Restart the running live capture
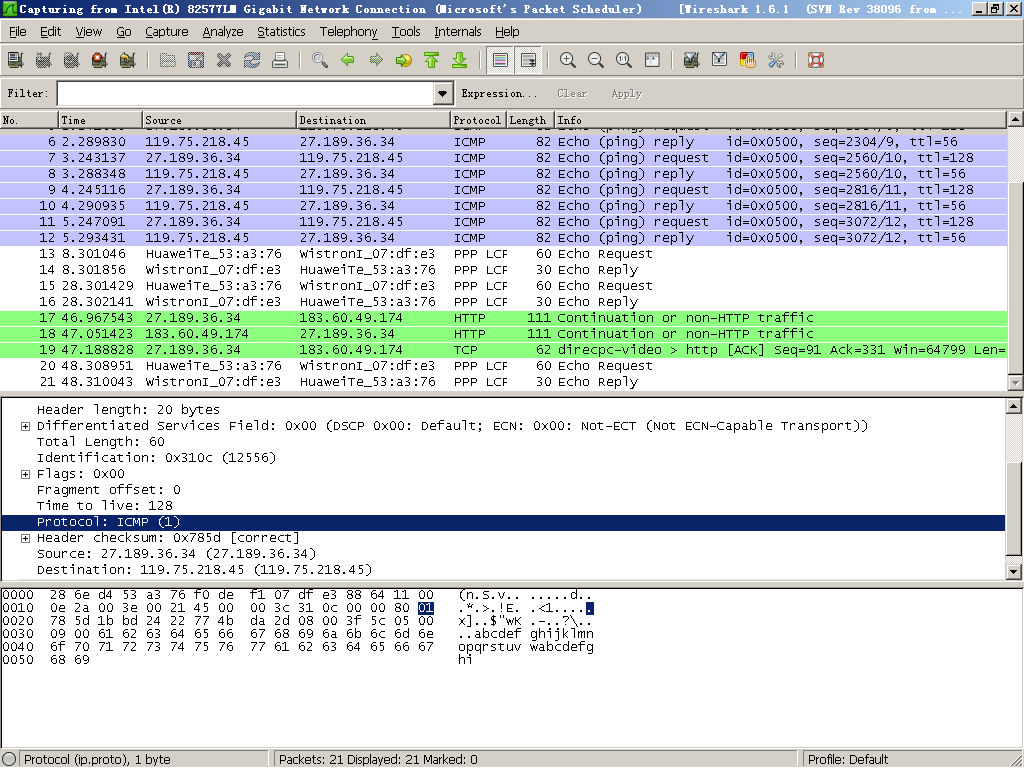Image resolution: width=1024 pixels, height=768 pixels. coord(127,60)
